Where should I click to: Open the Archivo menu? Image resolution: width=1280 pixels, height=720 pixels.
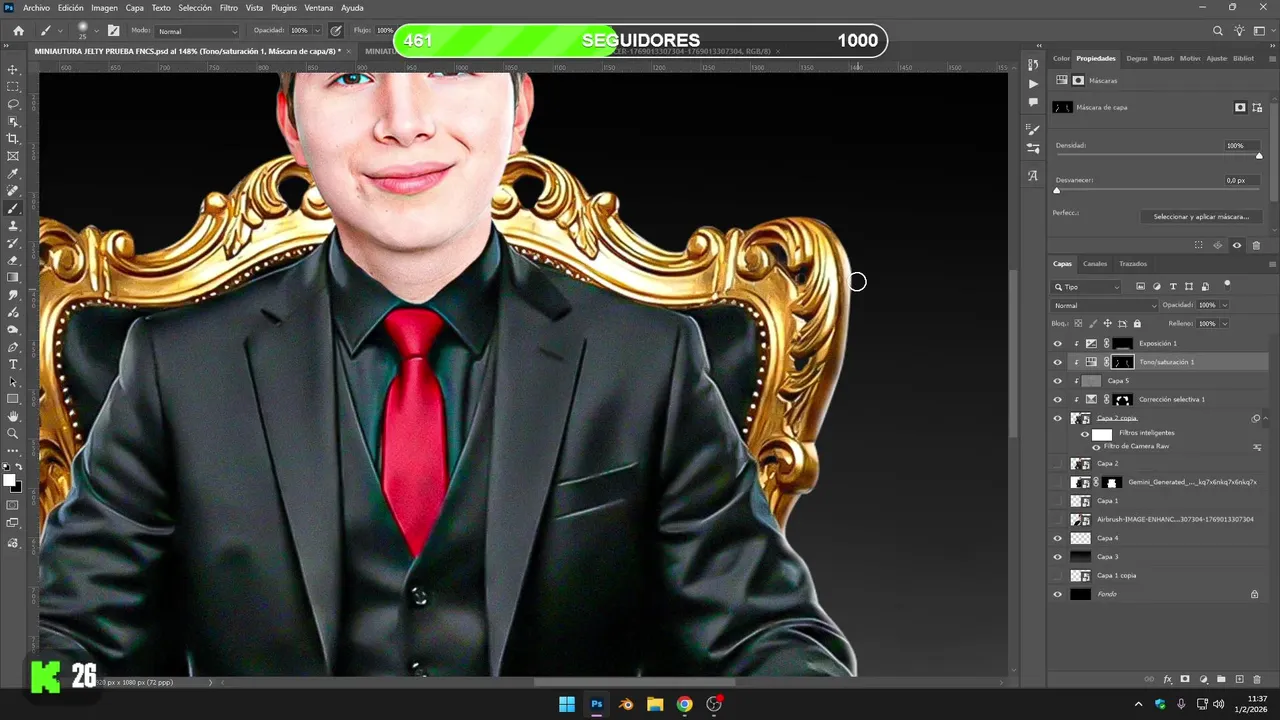click(36, 8)
